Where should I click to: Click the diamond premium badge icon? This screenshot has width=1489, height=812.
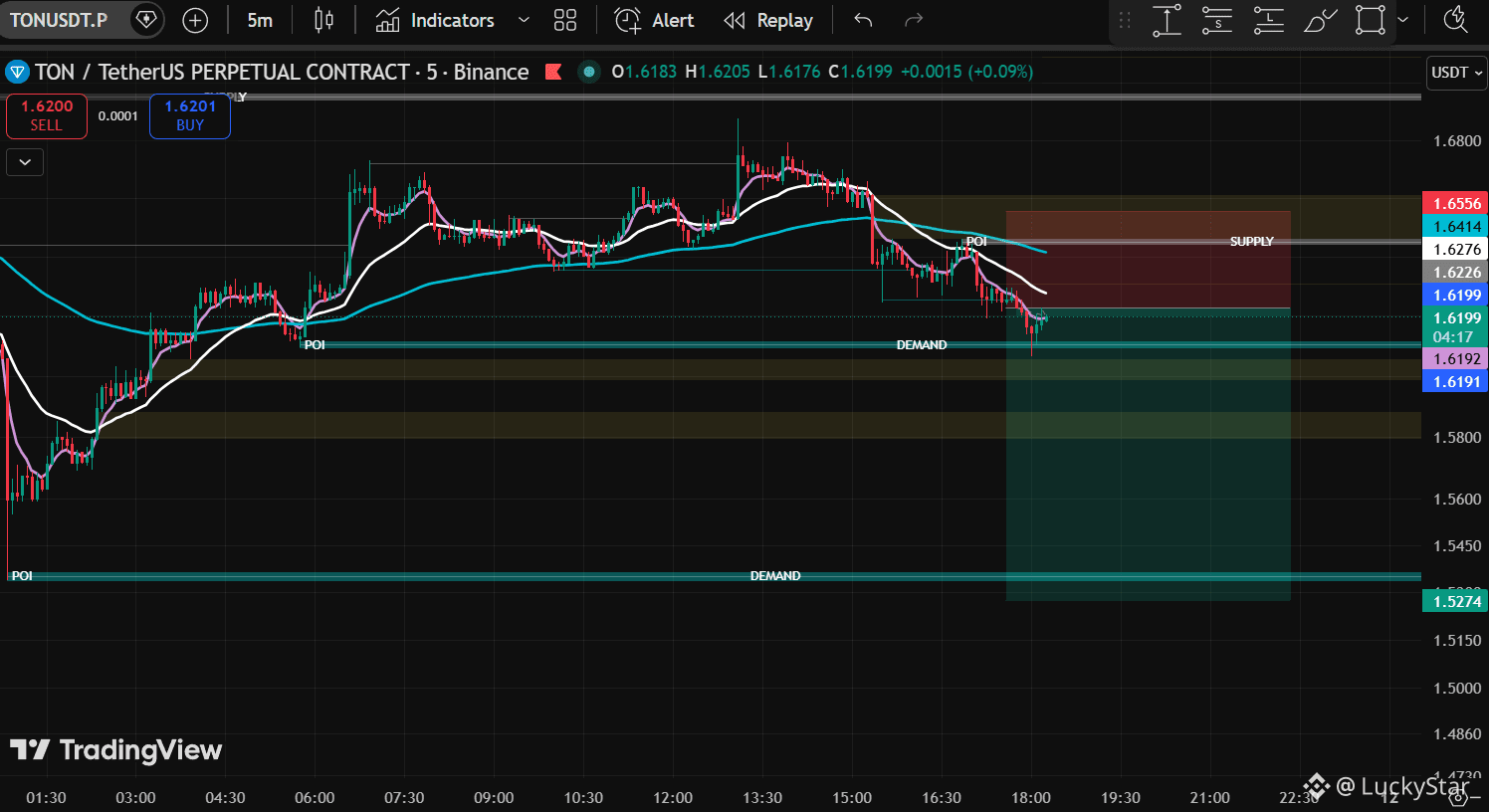pos(146,20)
